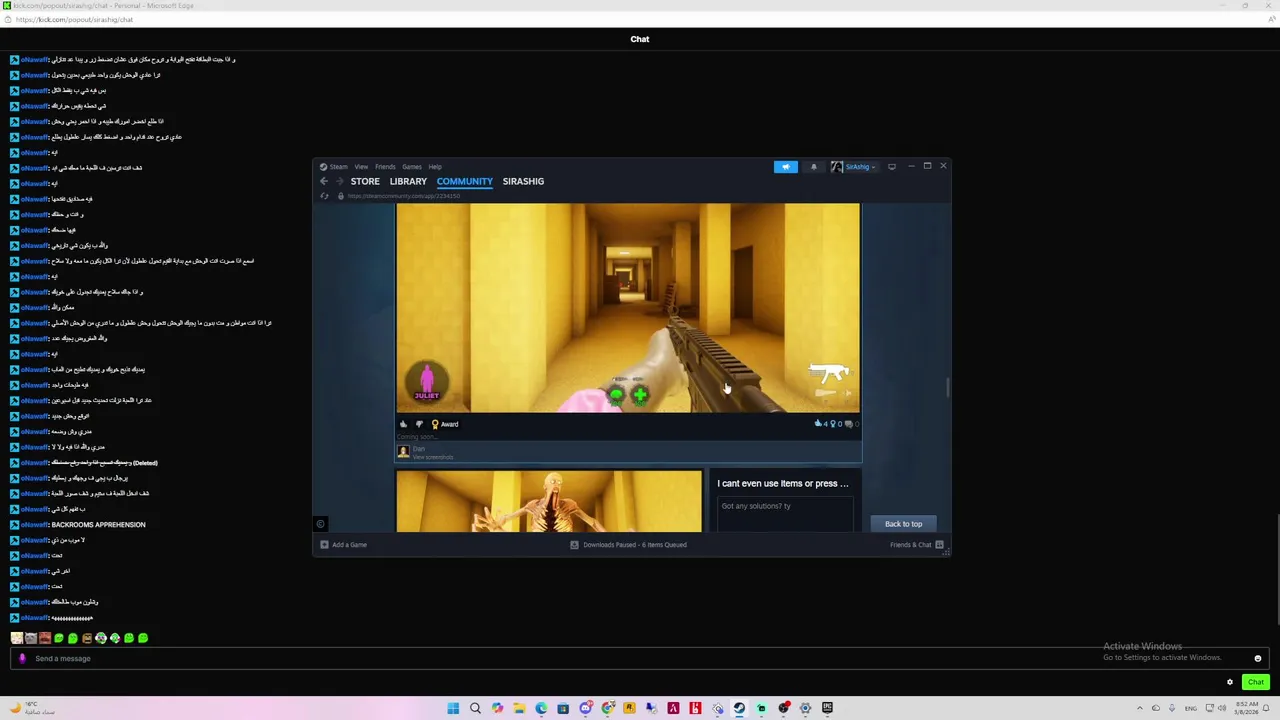Enter Steam Big Picture mode icon
Viewport: 1280px width, 720px height.
pos(892,167)
